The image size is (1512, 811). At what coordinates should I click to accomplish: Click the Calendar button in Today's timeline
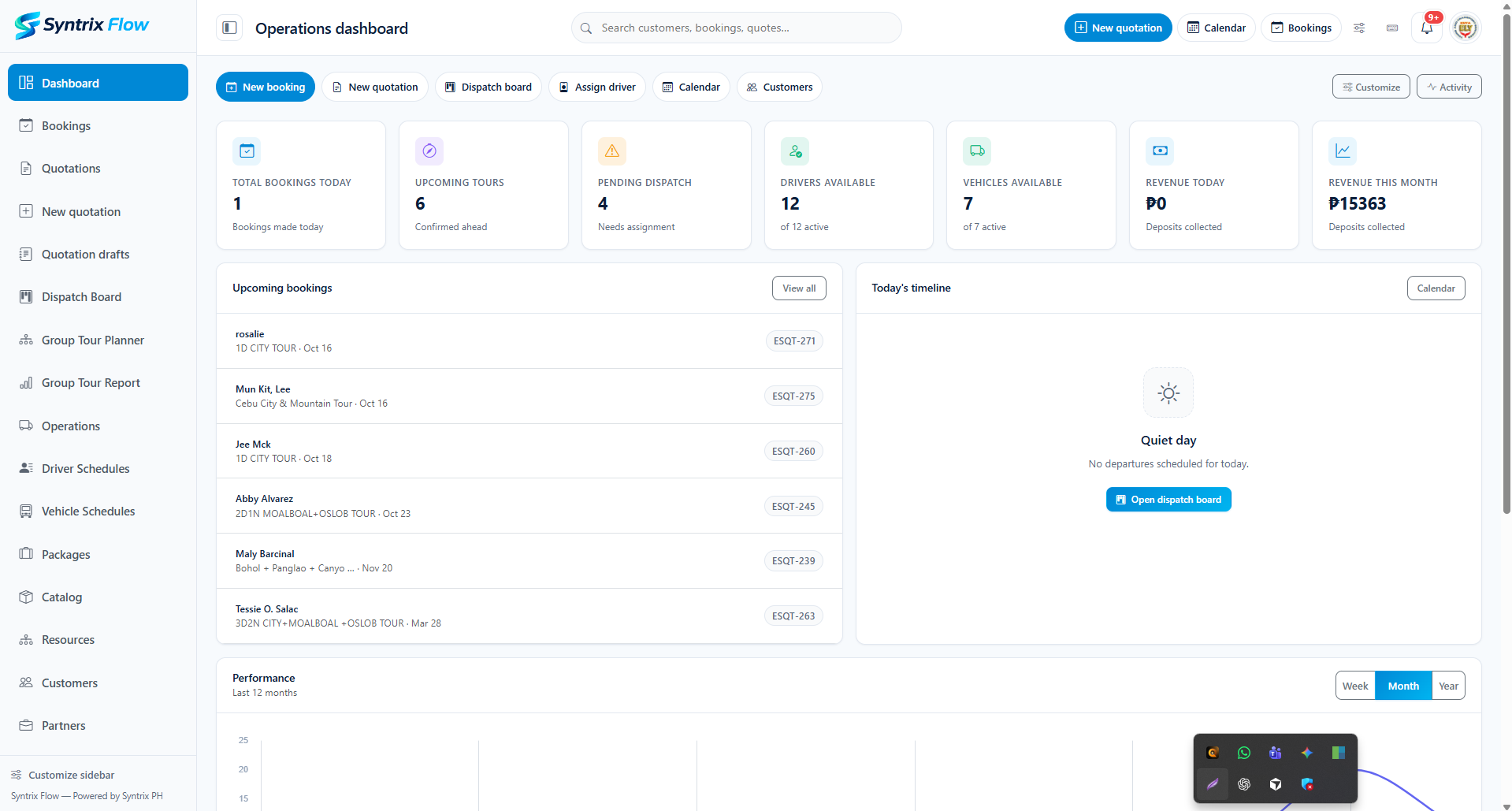[x=1436, y=288]
